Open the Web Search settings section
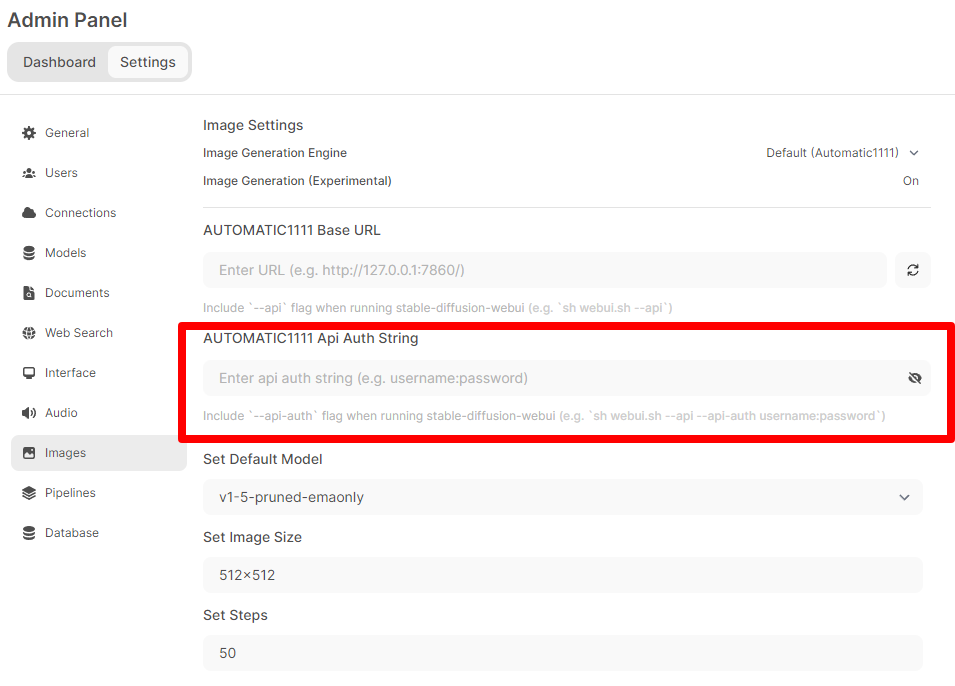 (99, 333)
